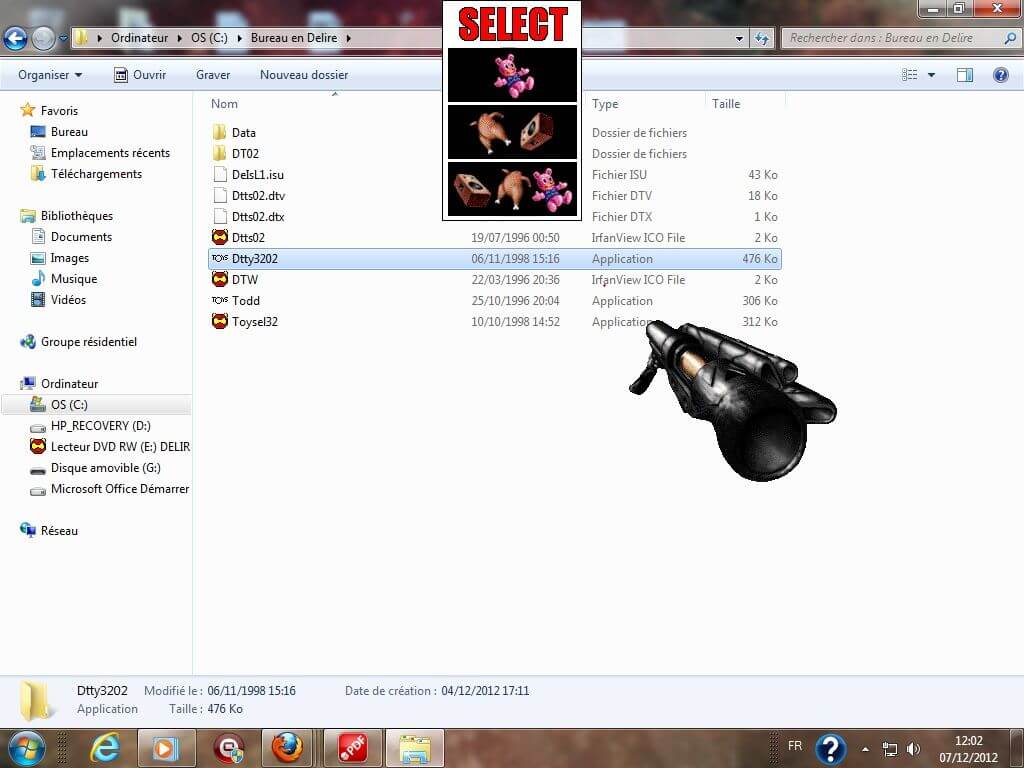Select the DeIsL1.isu file icon
The image size is (1024, 768).
220,174
